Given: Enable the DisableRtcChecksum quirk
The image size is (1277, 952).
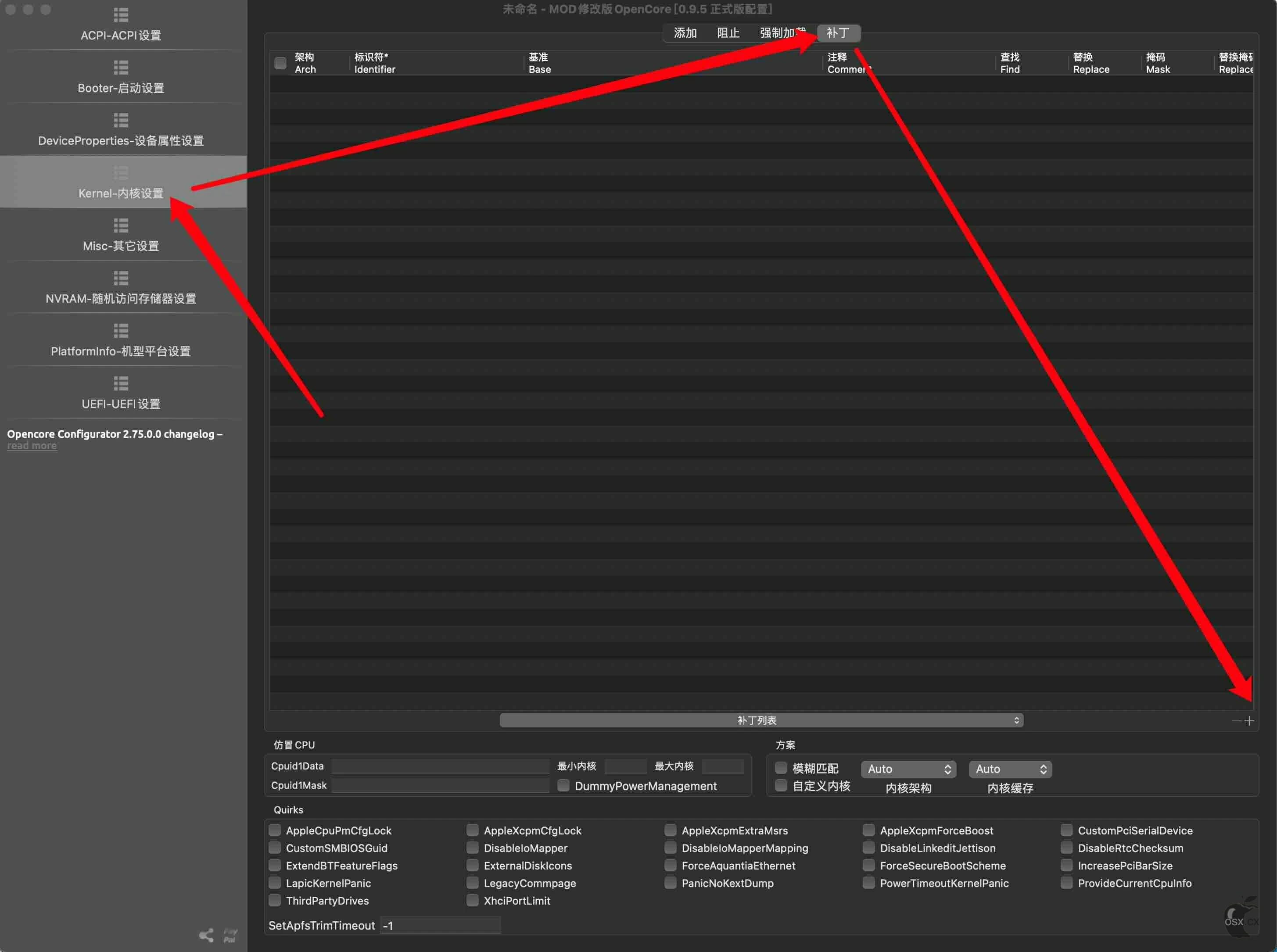Looking at the screenshot, I should [x=1067, y=848].
